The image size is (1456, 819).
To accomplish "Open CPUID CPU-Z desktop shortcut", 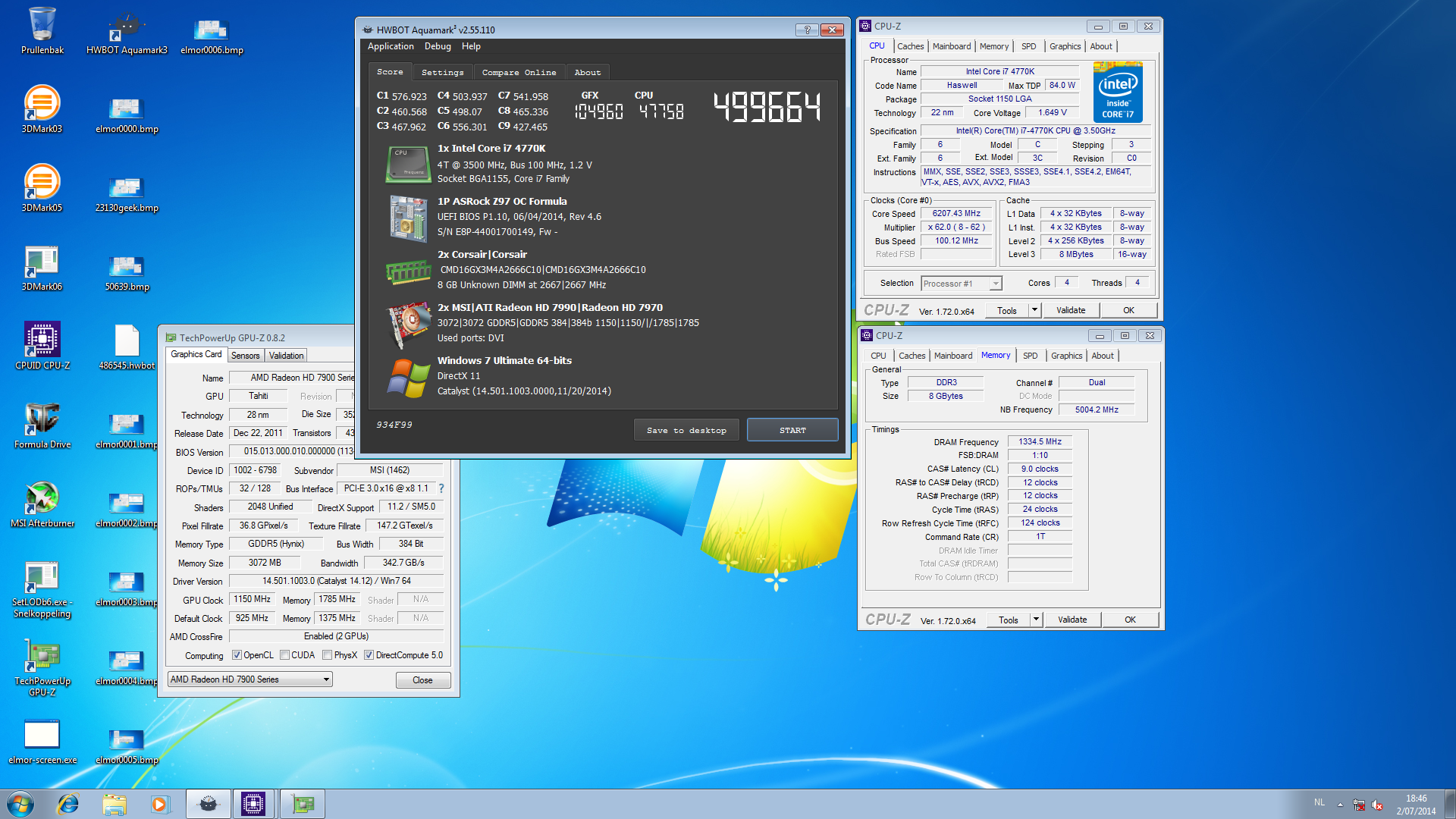I will [x=42, y=346].
